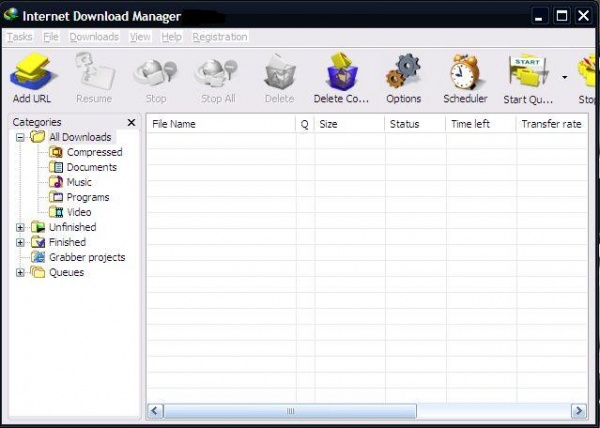Open the Help menu

[x=171, y=37]
